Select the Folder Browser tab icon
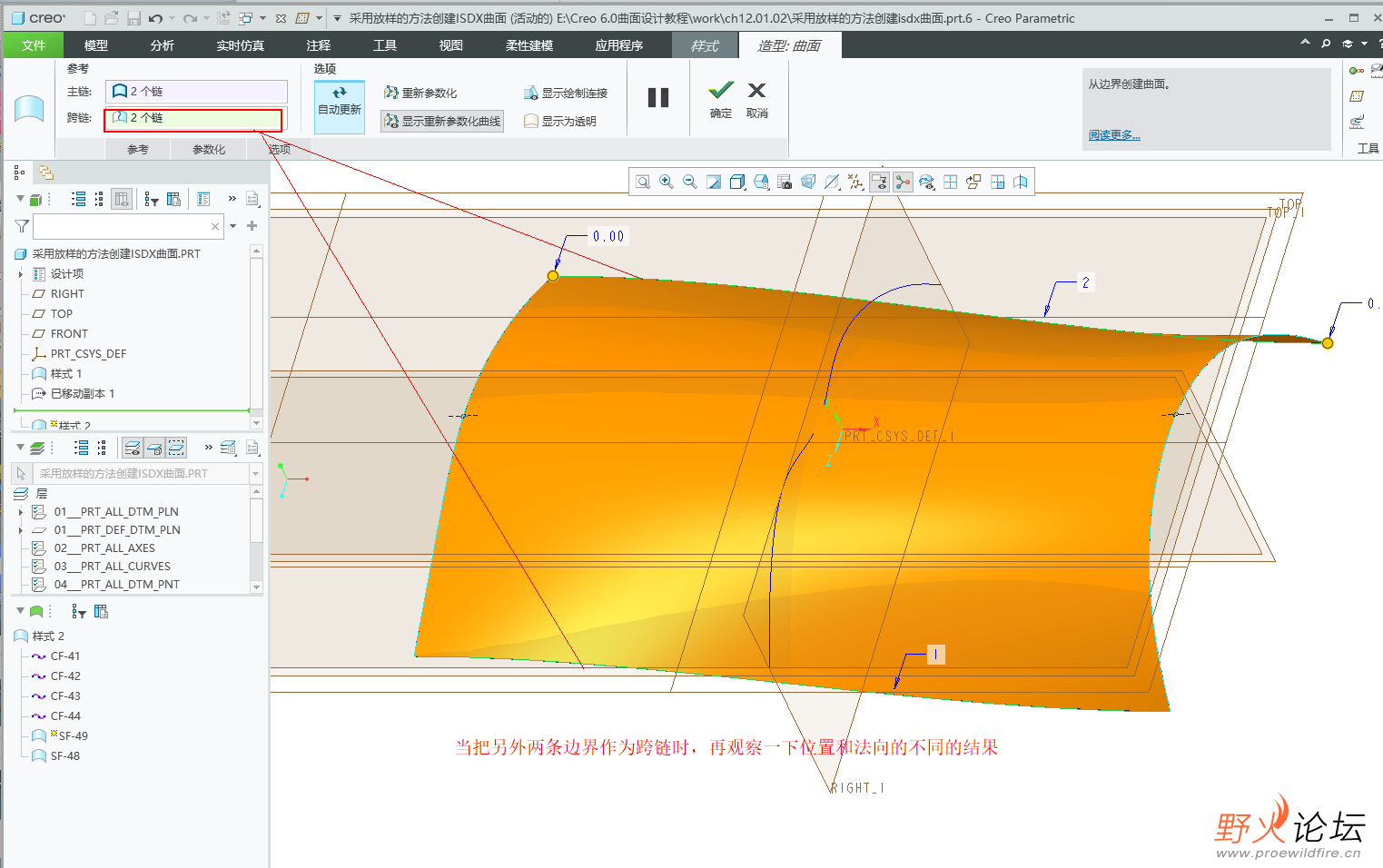Viewport: 1383px width, 868px height. pos(45,172)
